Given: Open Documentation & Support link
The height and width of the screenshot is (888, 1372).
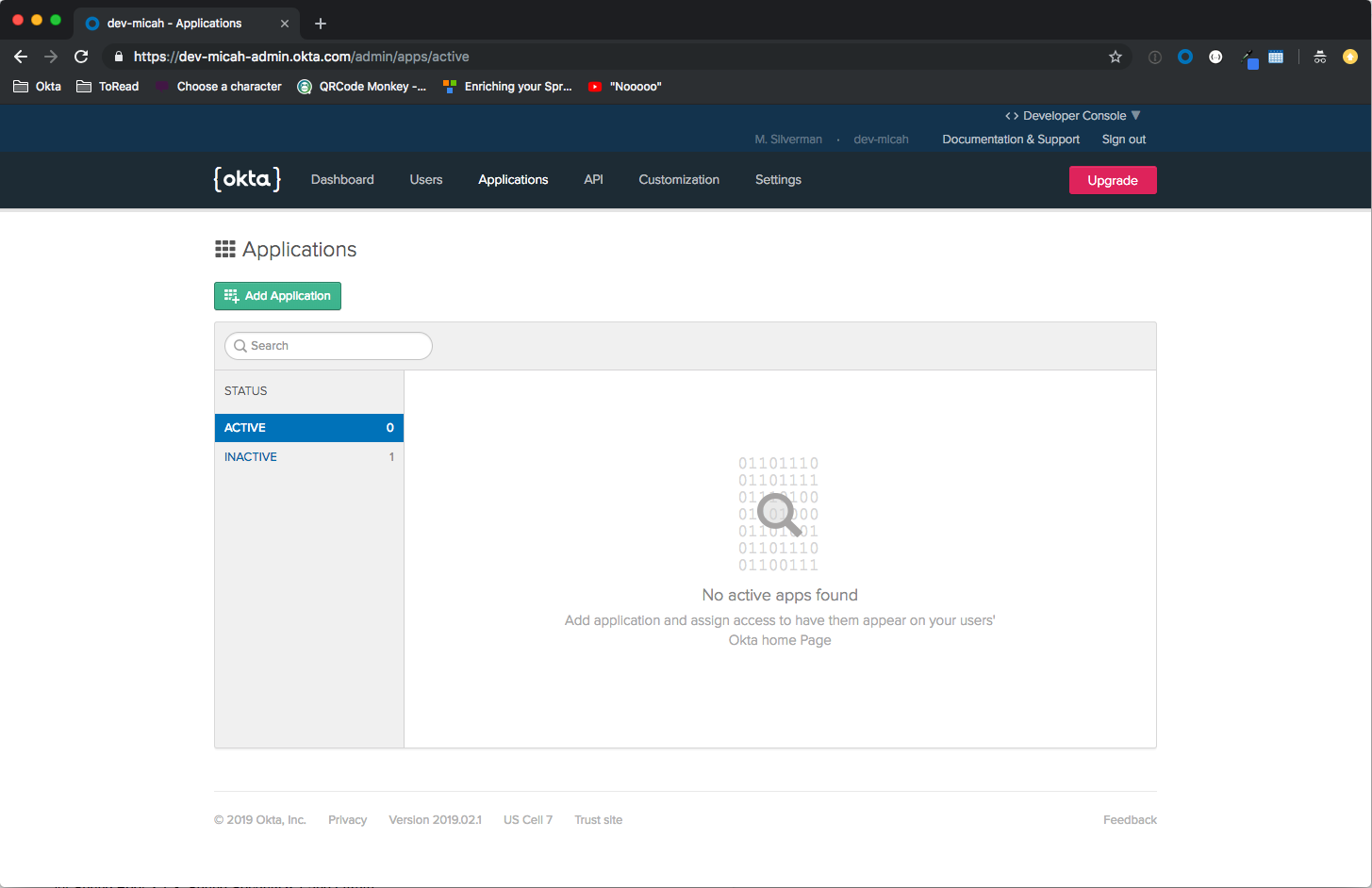Looking at the screenshot, I should [1011, 139].
